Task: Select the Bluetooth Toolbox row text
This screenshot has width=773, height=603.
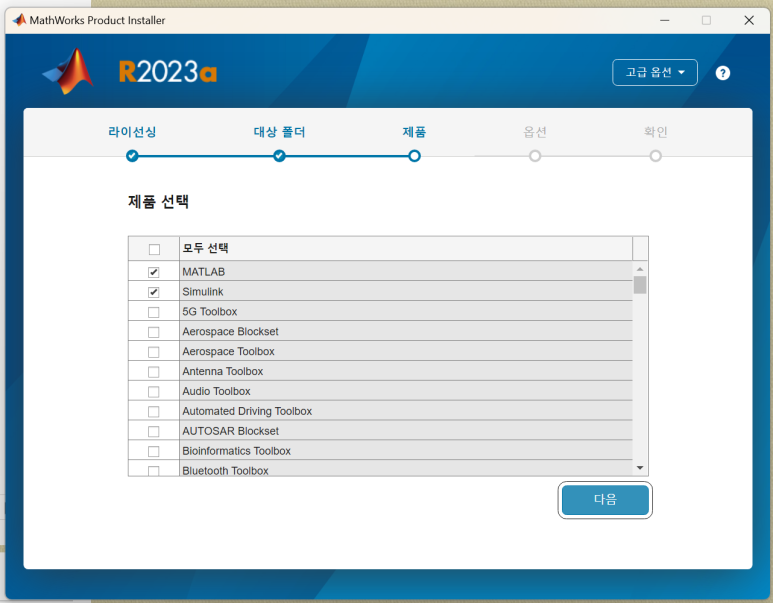Action: tap(225, 471)
